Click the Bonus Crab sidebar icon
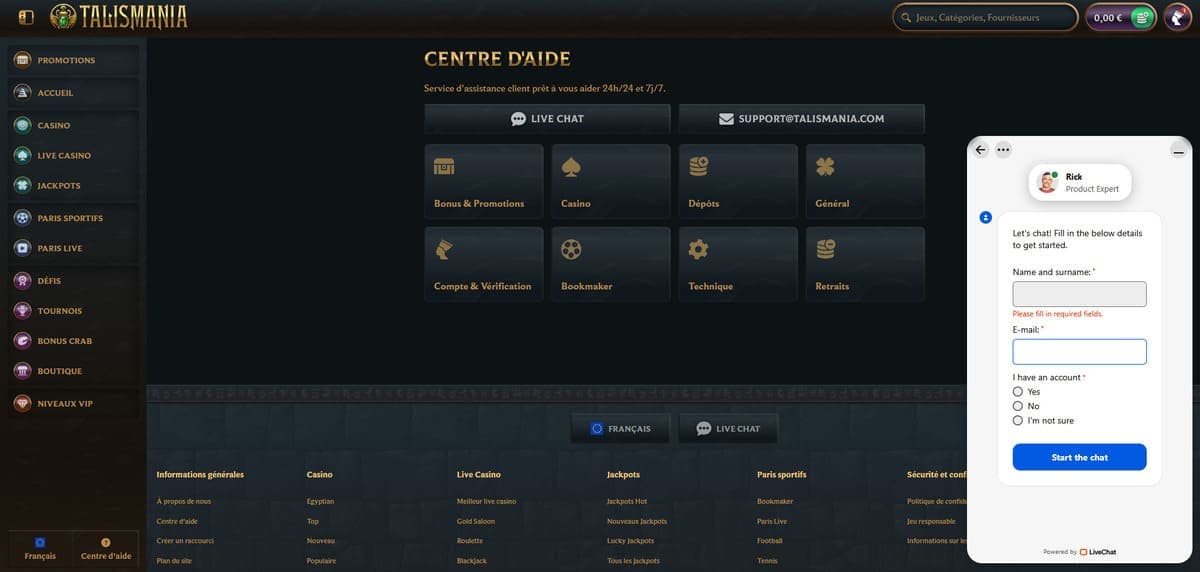The height and width of the screenshot is (572, 1200). 22,341
